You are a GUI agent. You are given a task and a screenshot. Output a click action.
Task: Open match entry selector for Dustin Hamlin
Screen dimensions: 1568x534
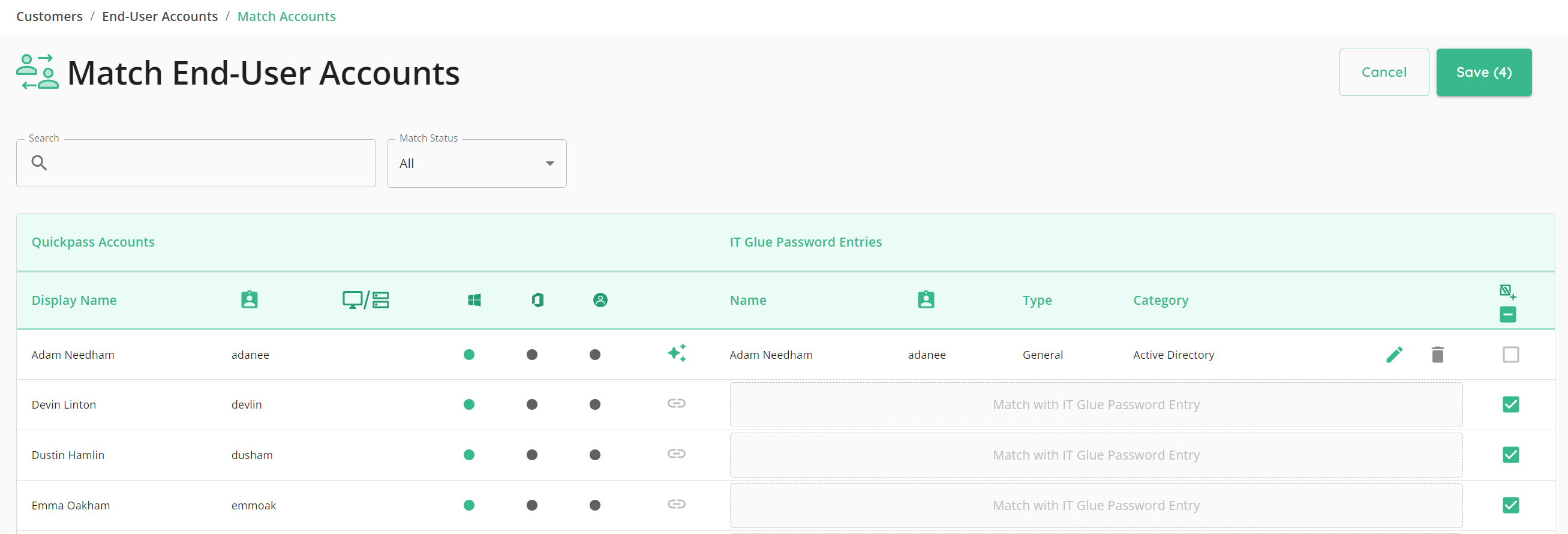click(x=1096, y=455)
